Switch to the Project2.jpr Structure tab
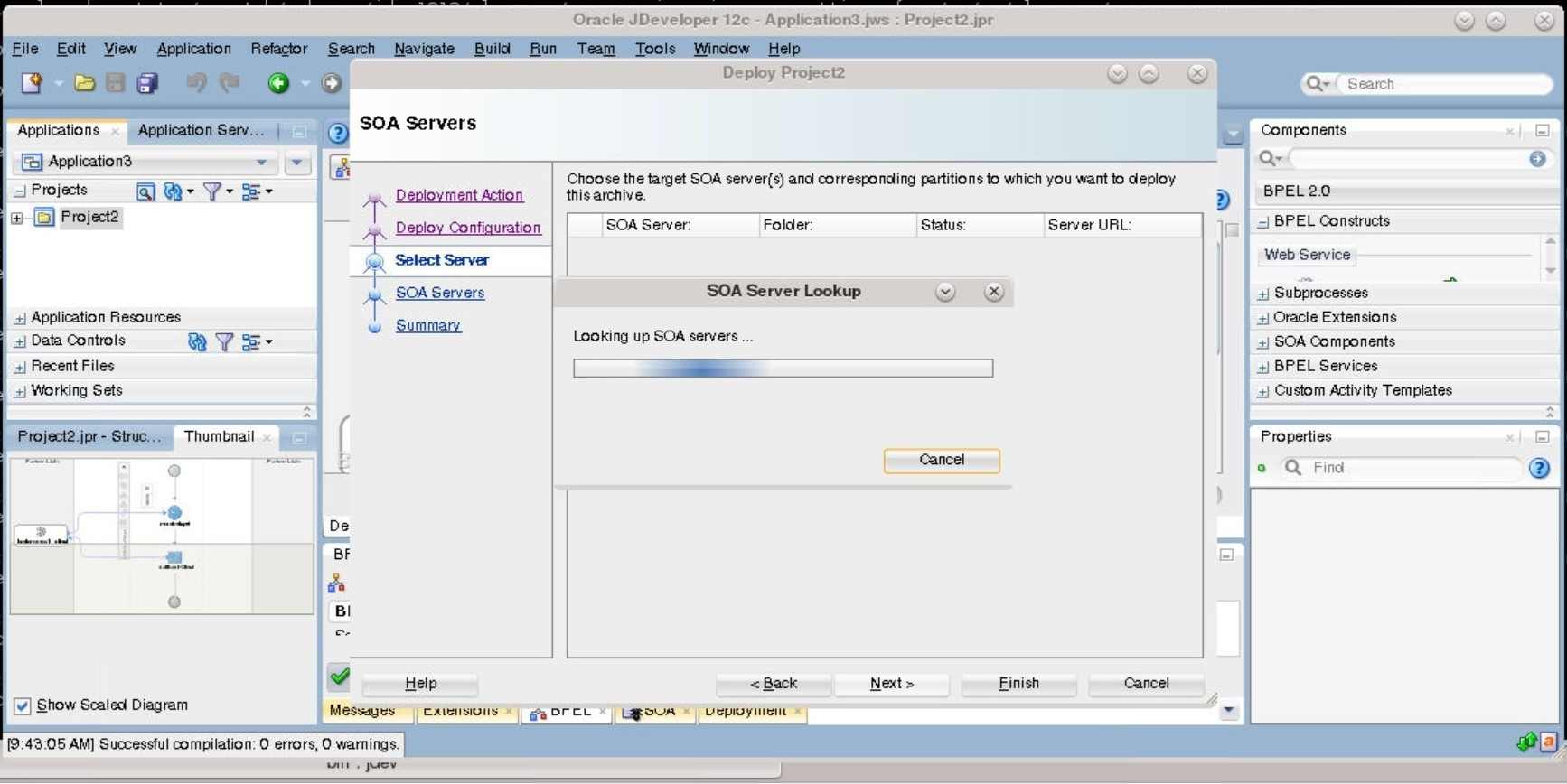The width and height of the screenshot is (1567, 784). [x=89, y=436]
